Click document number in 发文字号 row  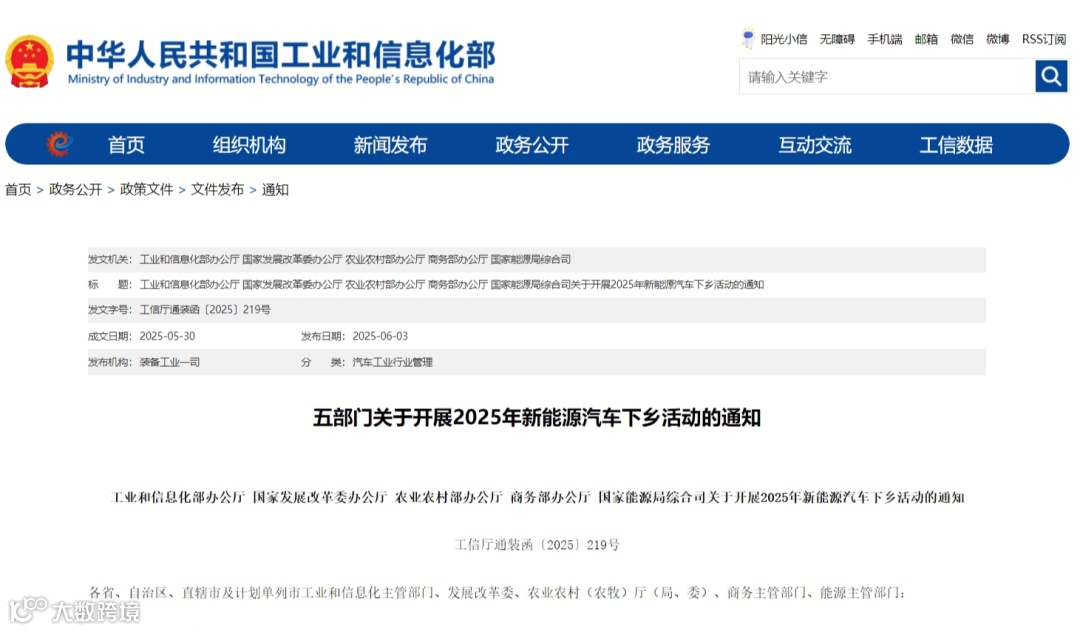(x=205, y=310)
